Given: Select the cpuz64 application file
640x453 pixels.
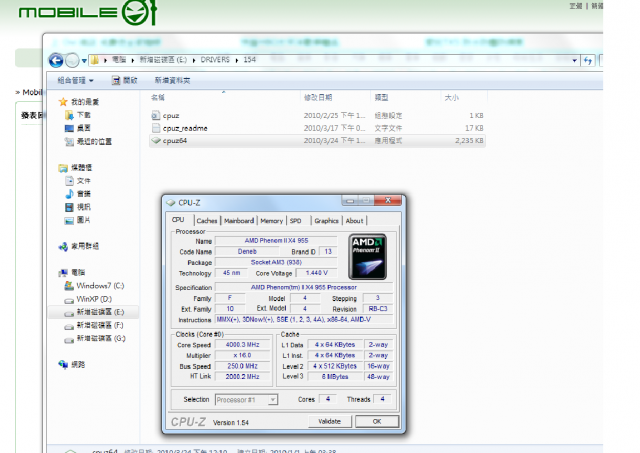Looking at the screenshot, I should pyautogui.click(x=318, y=141).
